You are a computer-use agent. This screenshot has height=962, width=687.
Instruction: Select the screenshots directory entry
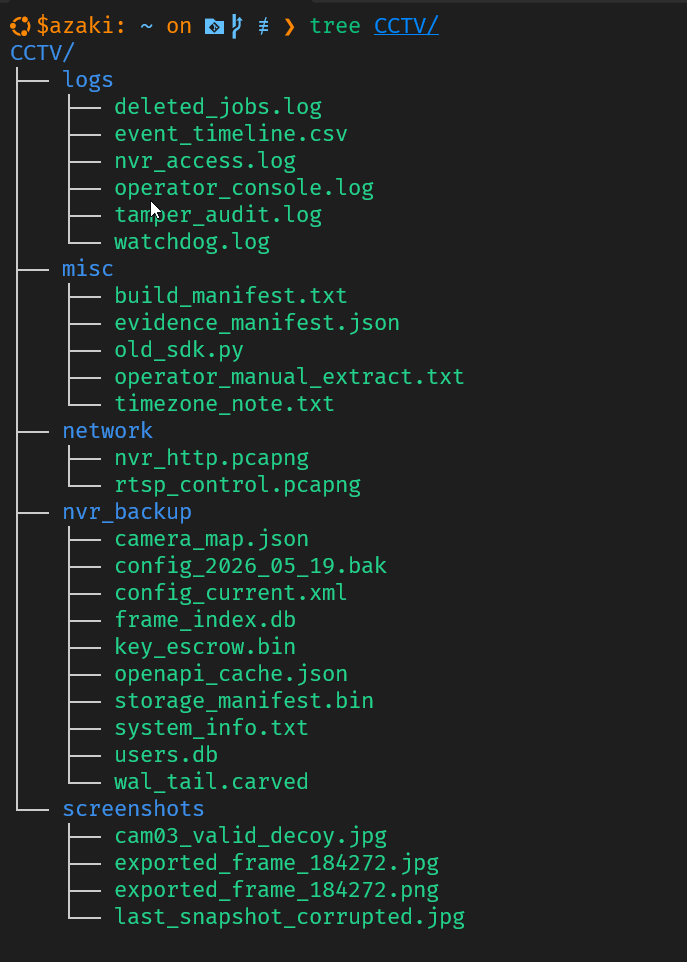click(x=133, y=809)
